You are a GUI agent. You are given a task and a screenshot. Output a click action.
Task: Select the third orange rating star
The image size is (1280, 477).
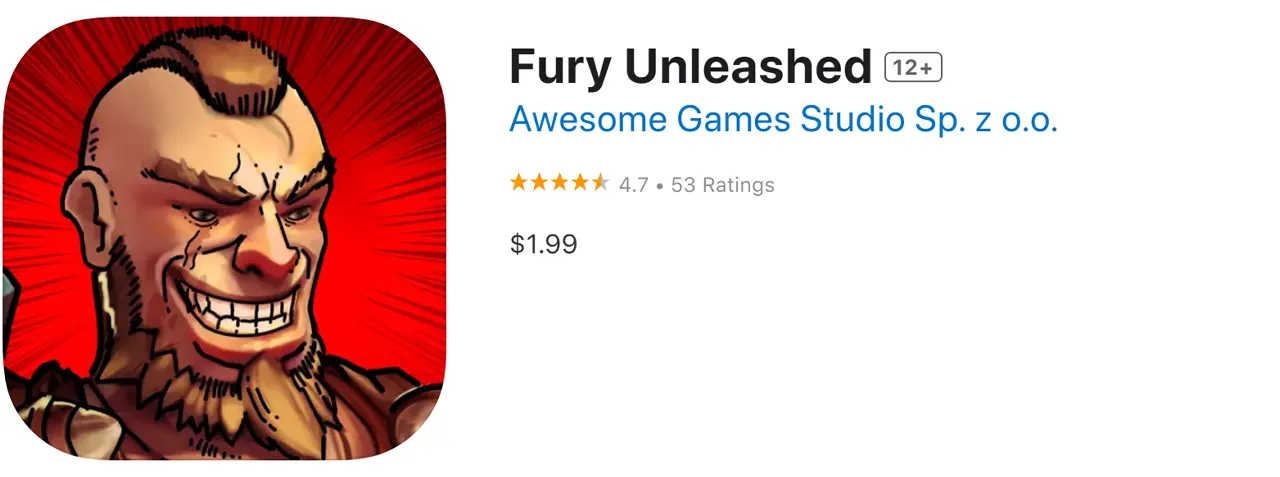(559, 183)
